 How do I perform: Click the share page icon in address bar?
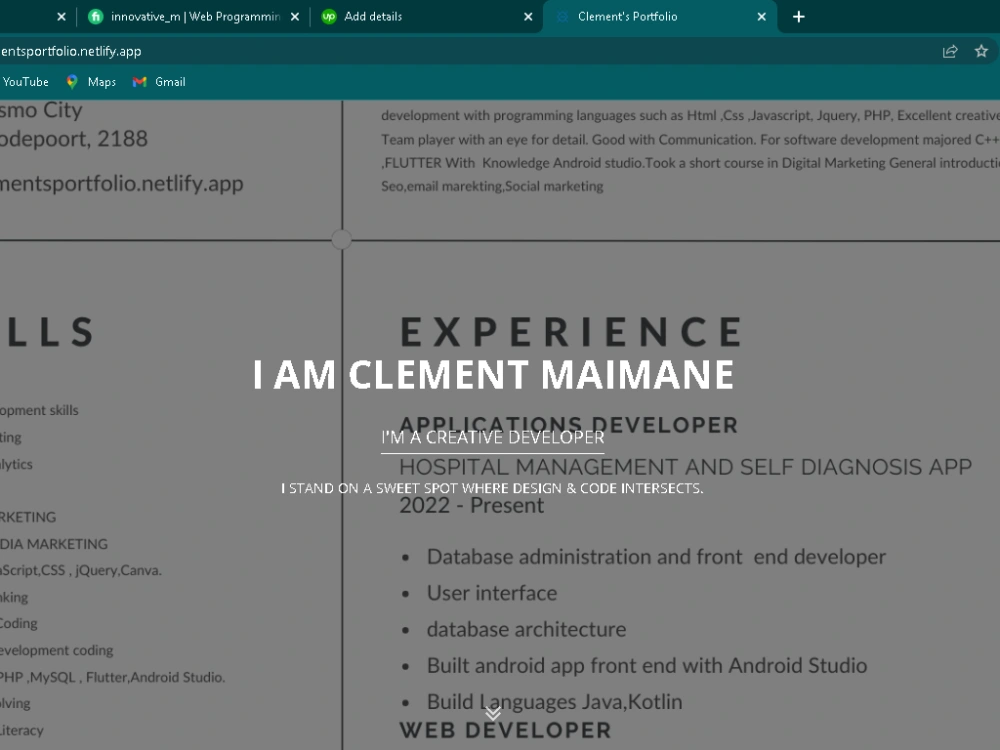point(950,51)
